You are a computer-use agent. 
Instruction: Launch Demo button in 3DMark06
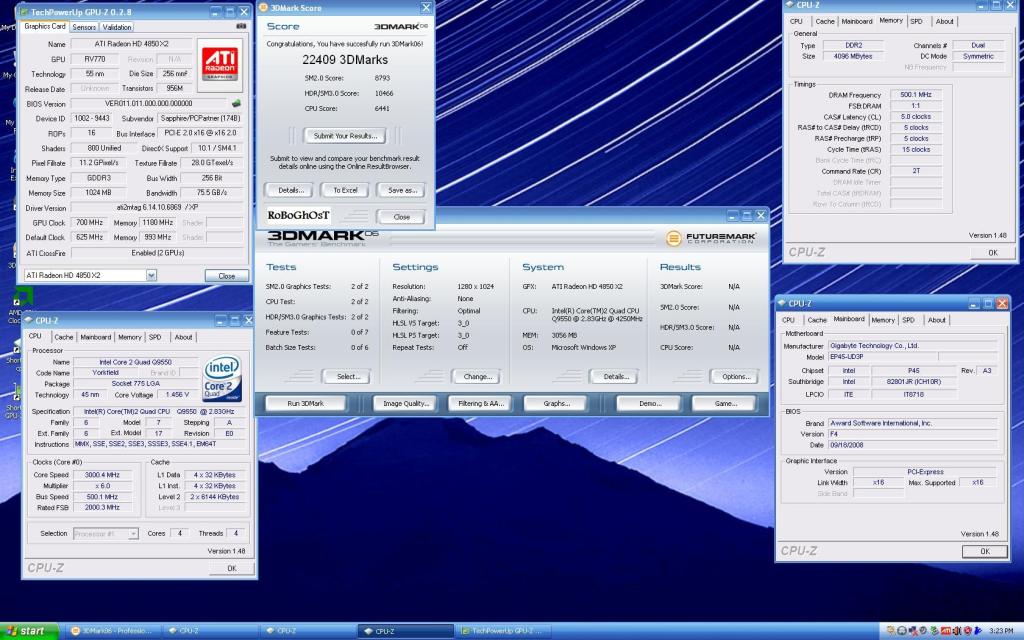click(x=649, y=404)
